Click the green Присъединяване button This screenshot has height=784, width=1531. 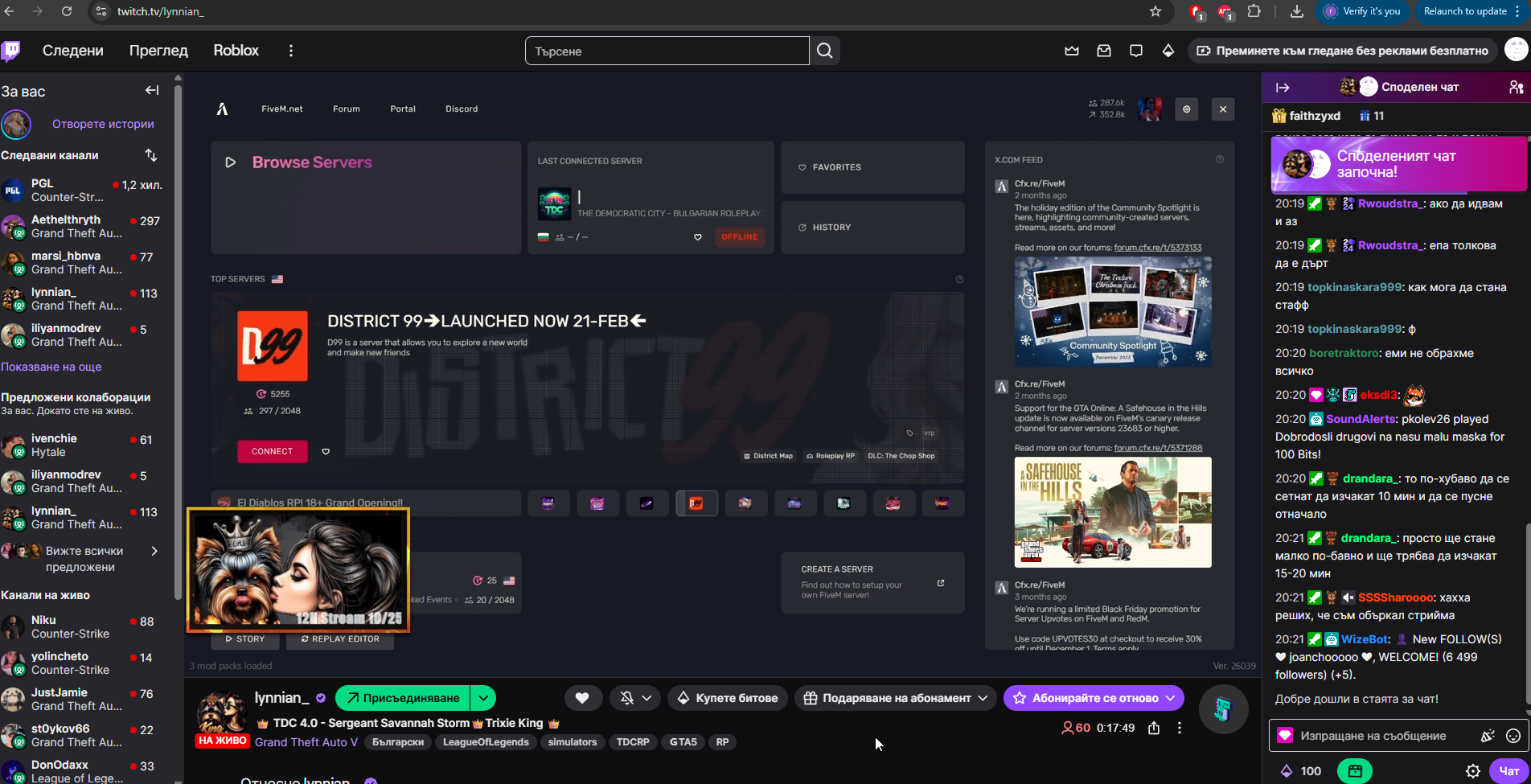pos(403,698)
